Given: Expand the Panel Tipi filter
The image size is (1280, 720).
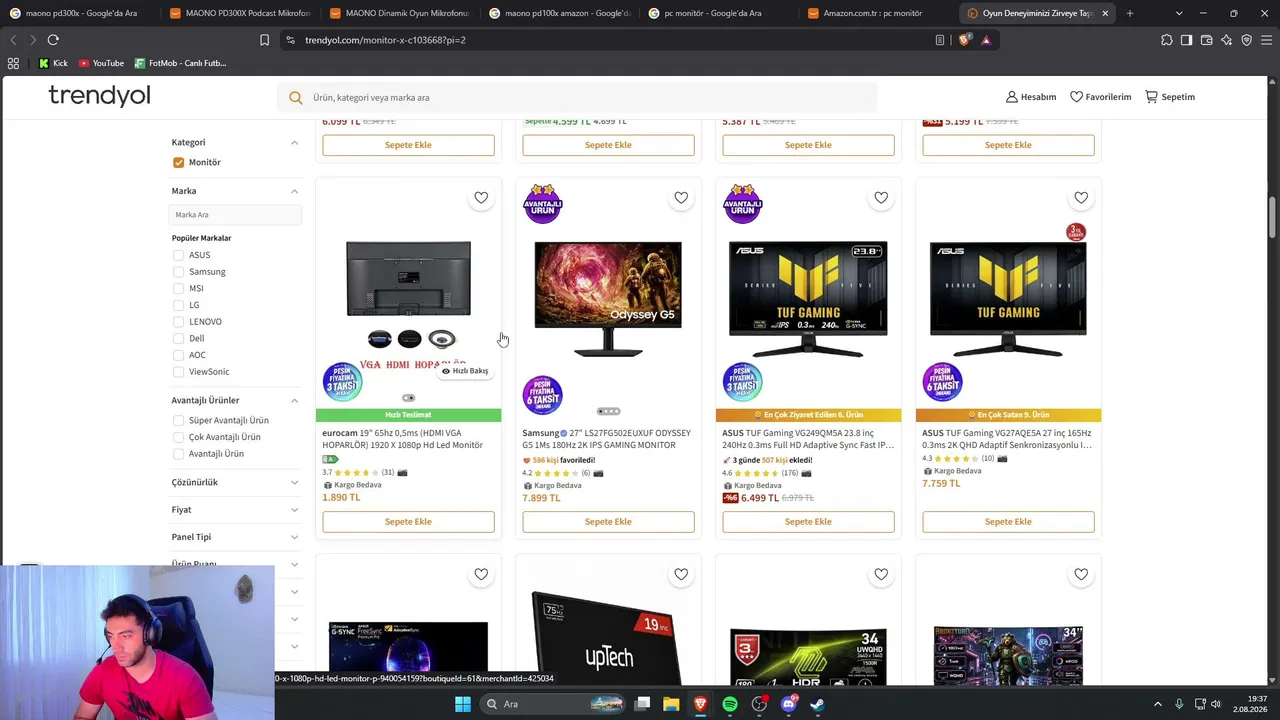Looking at the screenshot, I should (294, 537).
